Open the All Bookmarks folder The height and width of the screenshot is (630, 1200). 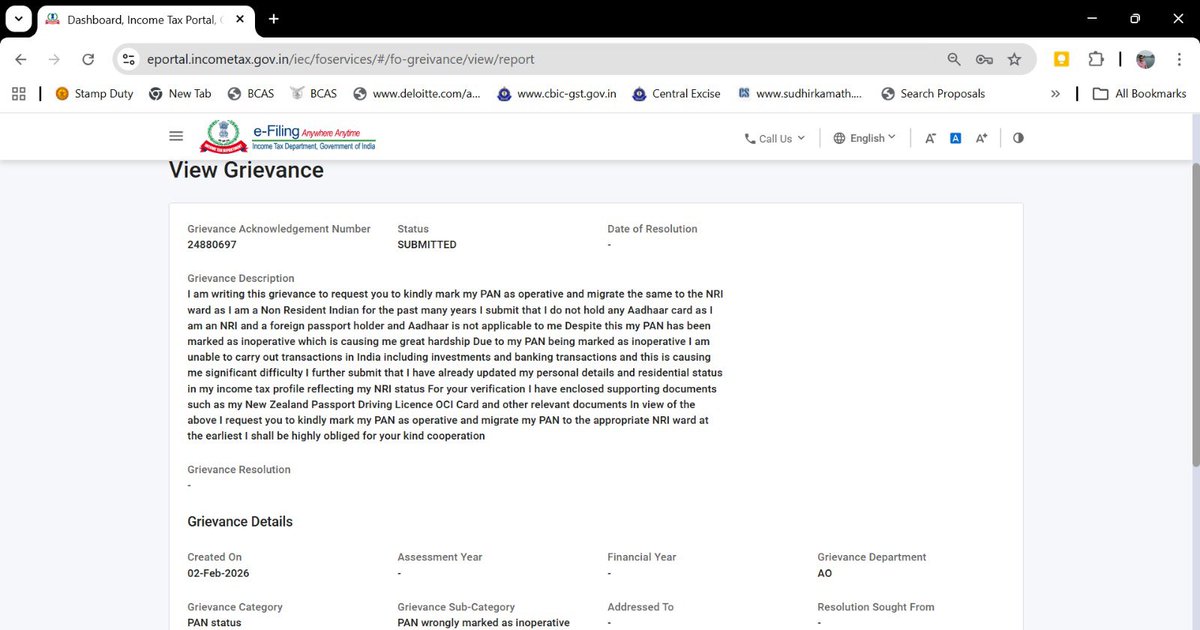pos(1139,93)
